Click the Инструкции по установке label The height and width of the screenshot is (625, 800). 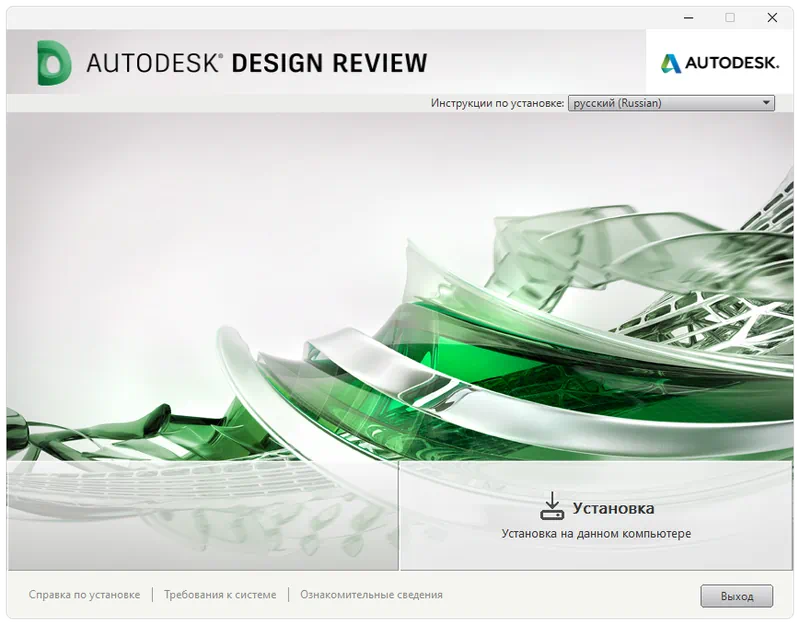[x=497, y=103]
